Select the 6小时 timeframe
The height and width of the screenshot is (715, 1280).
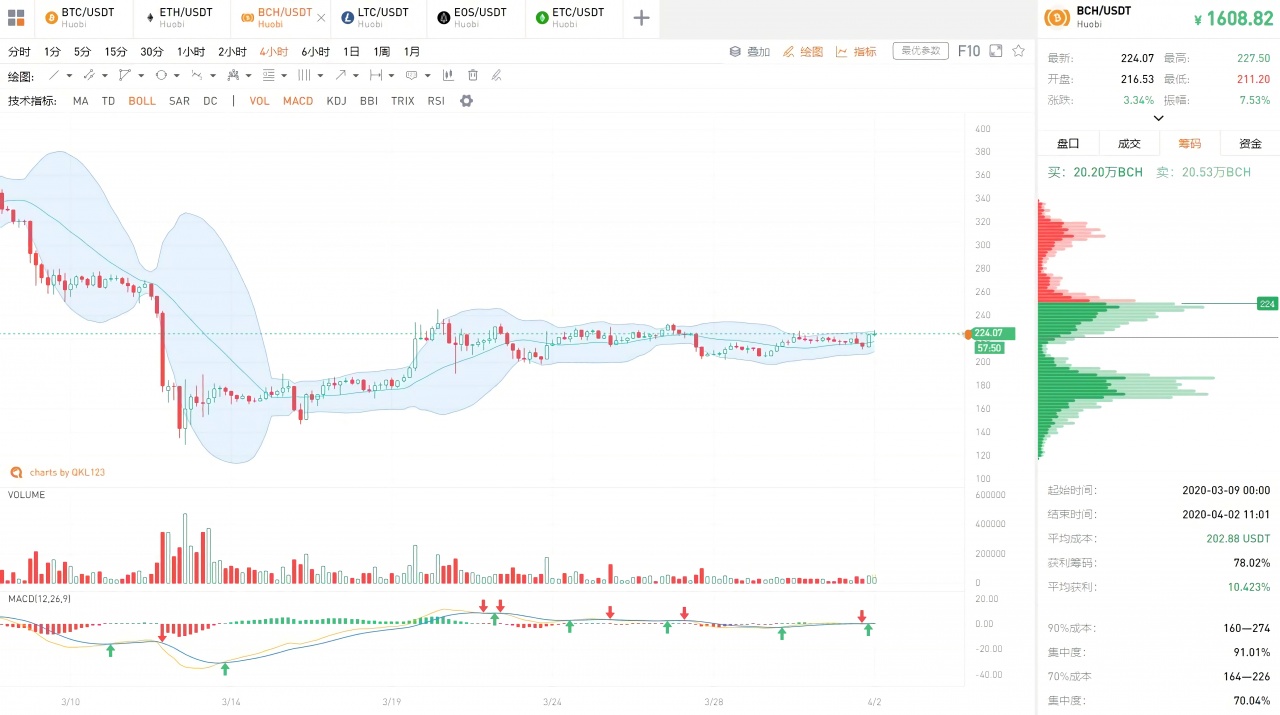[315, 51]
